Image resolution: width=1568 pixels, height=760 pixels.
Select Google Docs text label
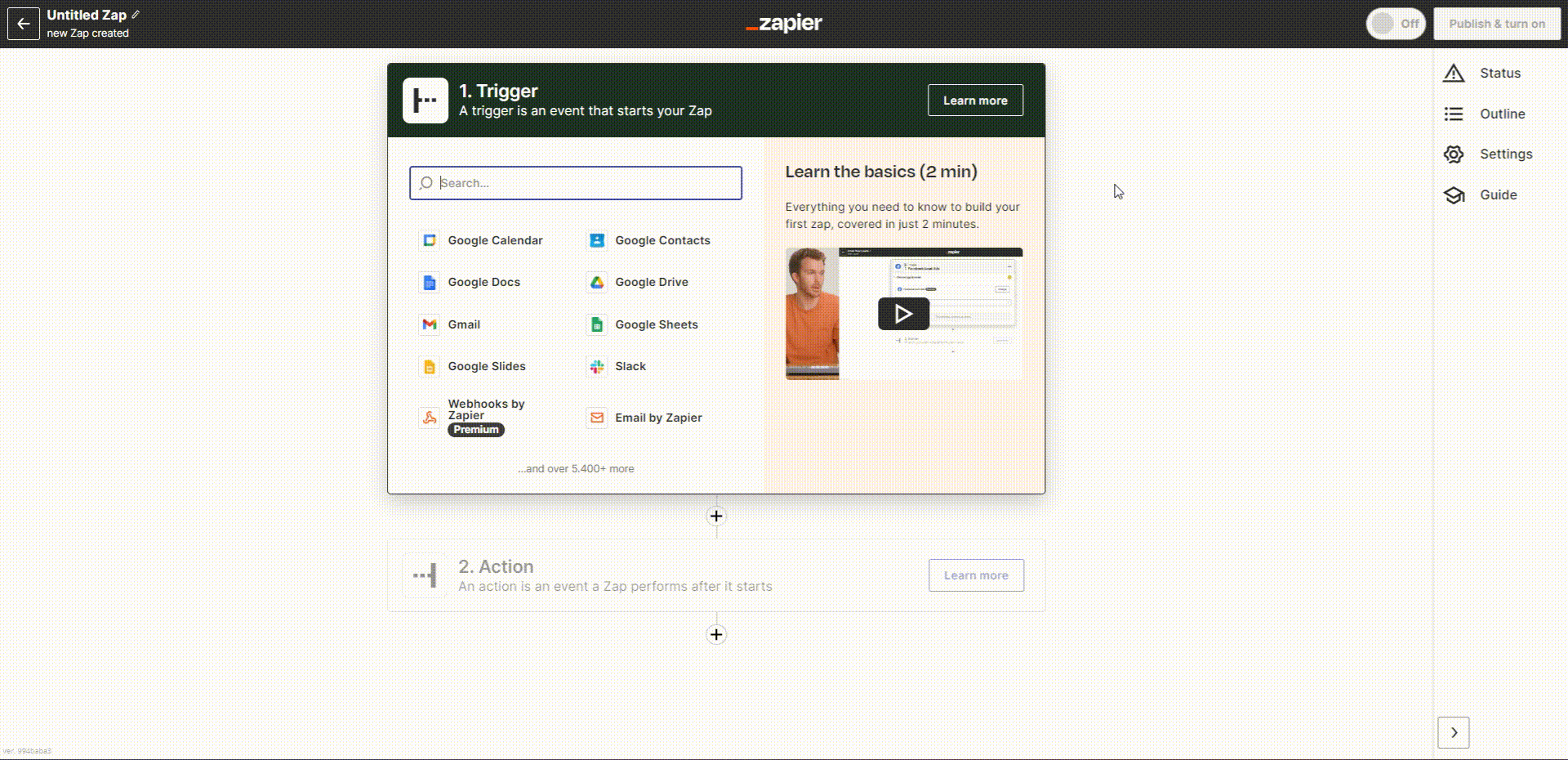point(483,282)
